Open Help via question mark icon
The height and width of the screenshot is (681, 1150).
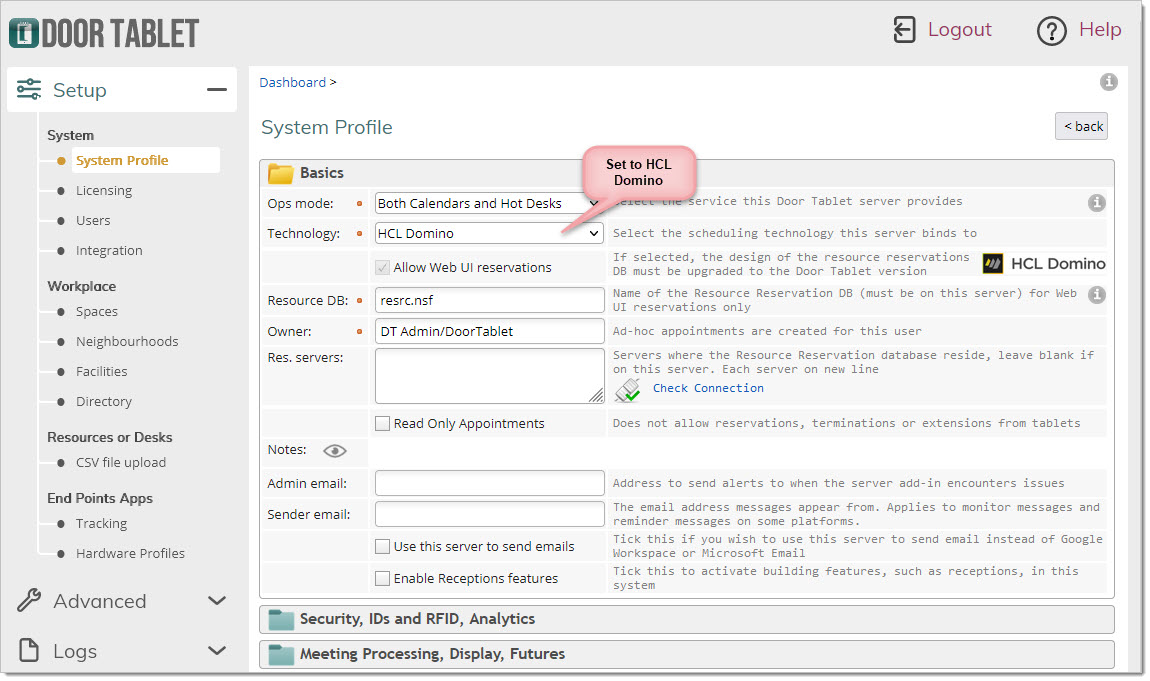(x=1052, y=31)
